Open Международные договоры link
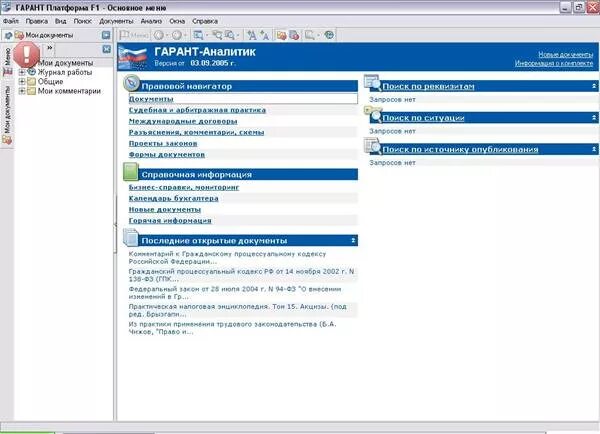This screenshot has height=434, width=600. [183, 121]
